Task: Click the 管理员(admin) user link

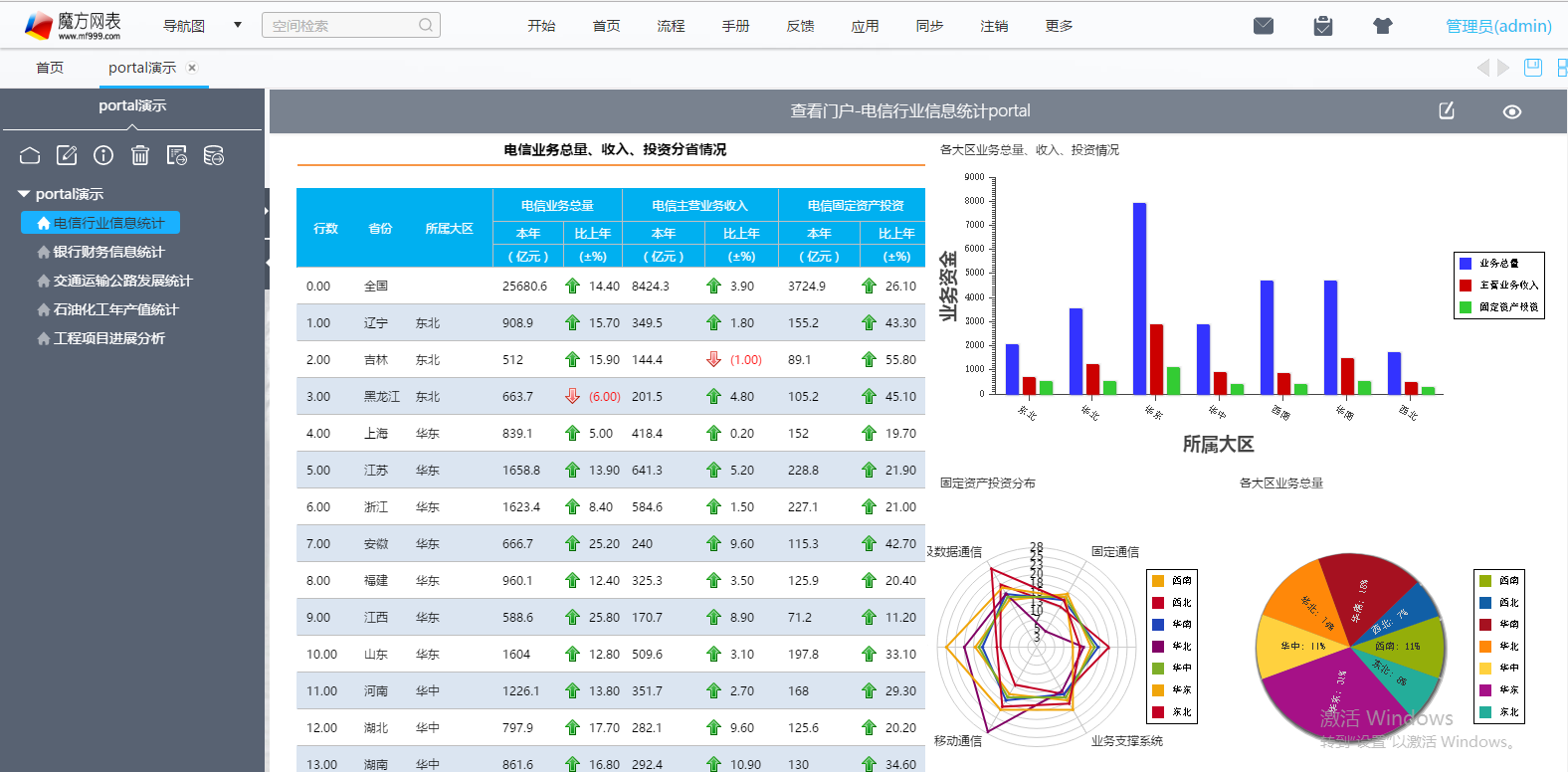Action: pyautogui.click(x=1498, y=26)
